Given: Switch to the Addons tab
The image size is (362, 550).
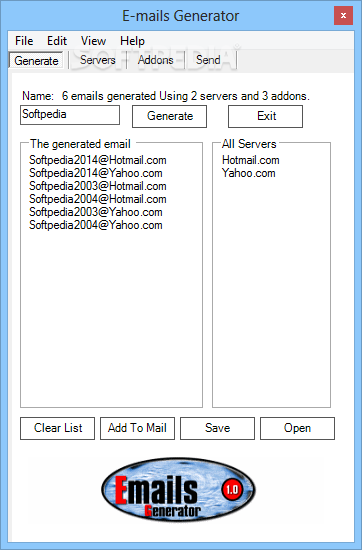Looking at the screenshot, I should (155, 60).
